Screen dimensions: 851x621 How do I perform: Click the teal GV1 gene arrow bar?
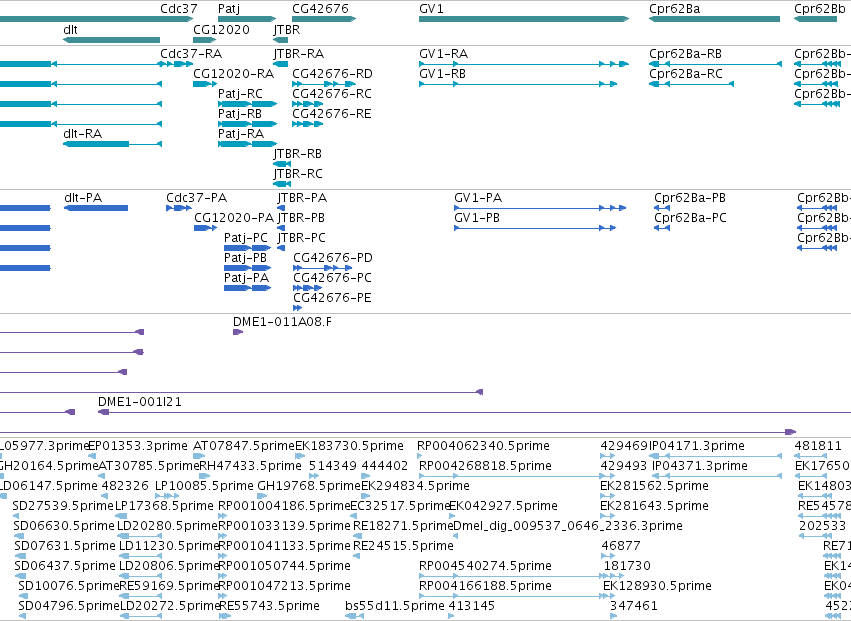(524, 20)
